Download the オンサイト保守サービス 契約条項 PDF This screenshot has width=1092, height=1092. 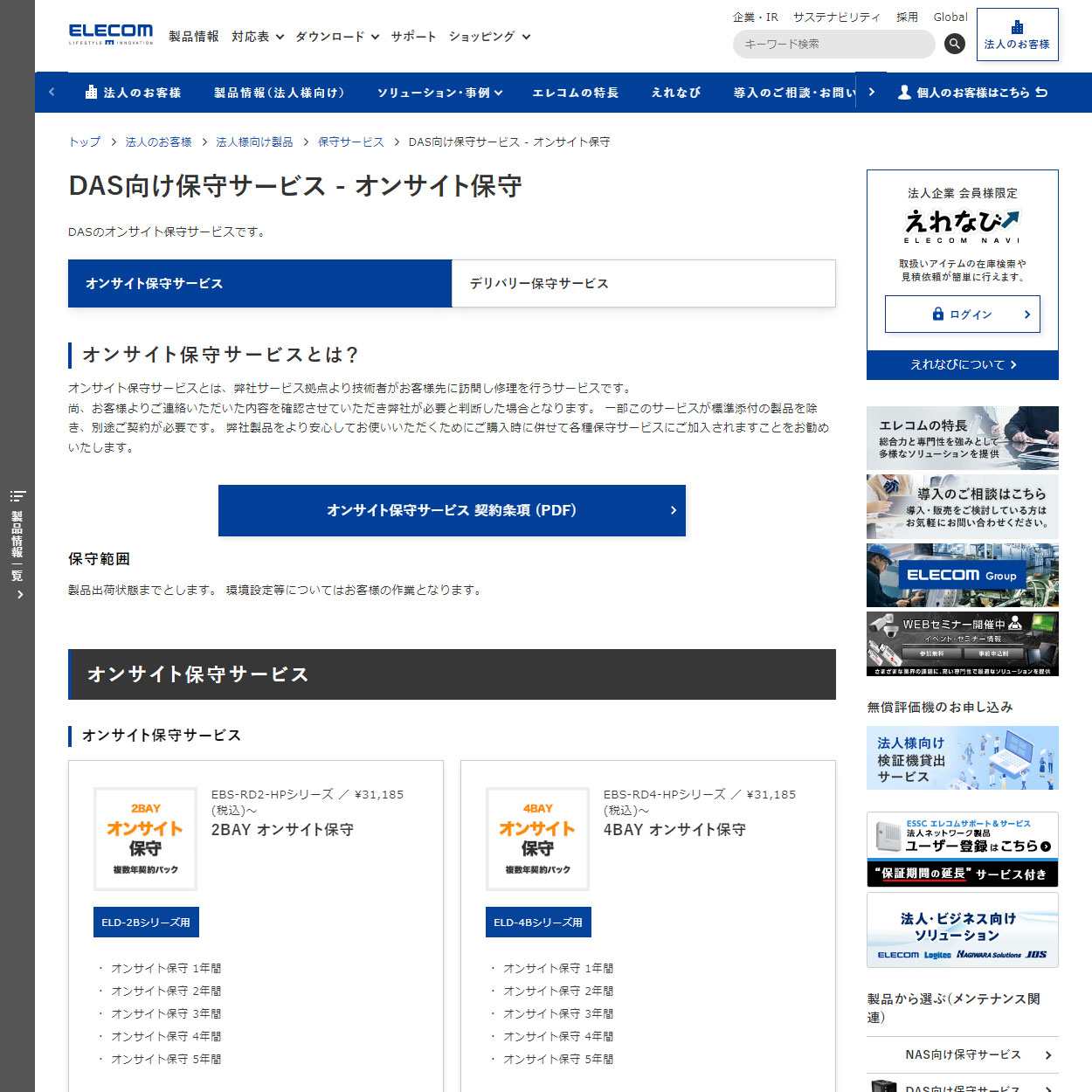click(x=452, y=510)
